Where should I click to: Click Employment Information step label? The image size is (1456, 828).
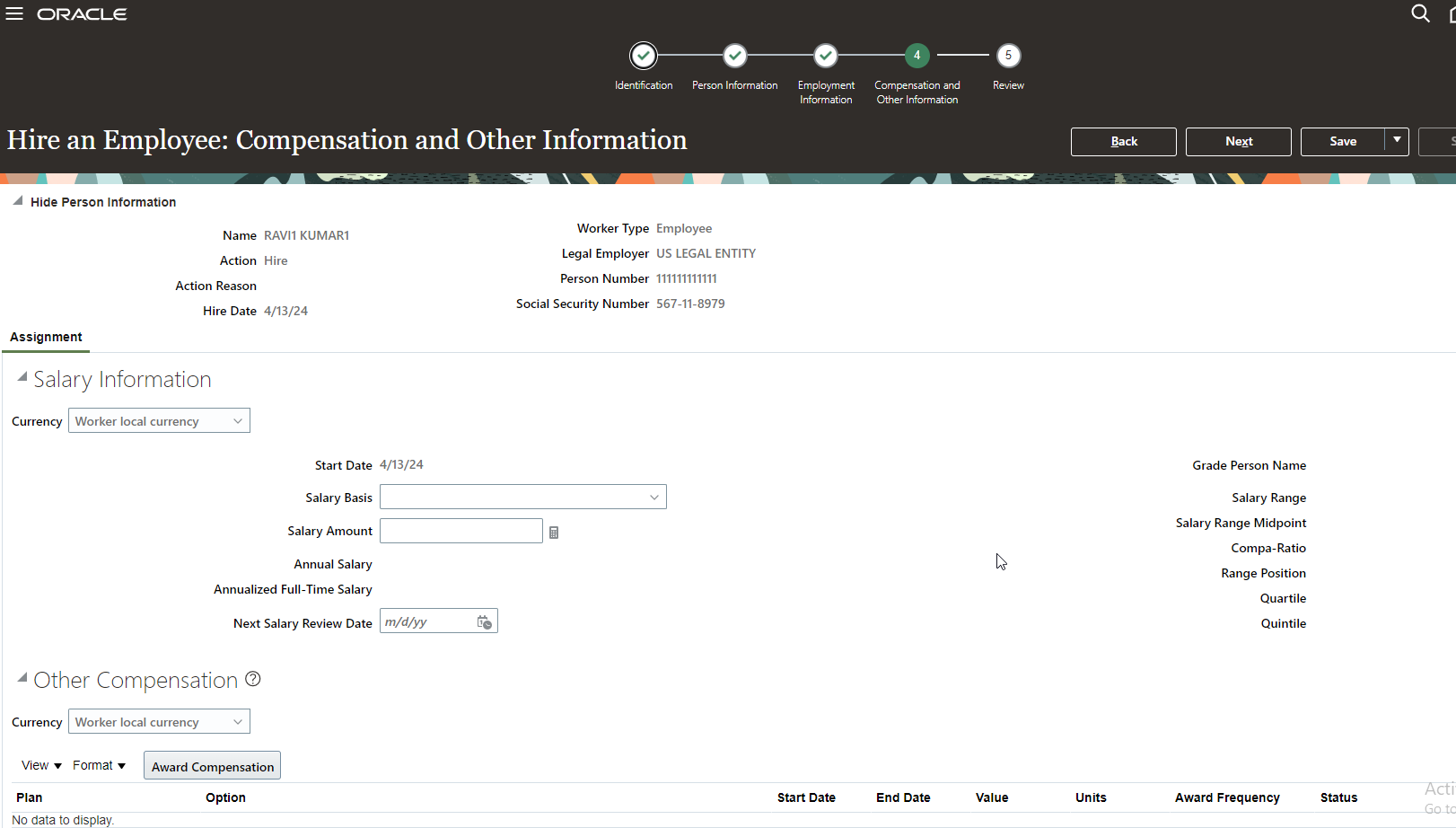pyautogui.click(x=826, y=92)
